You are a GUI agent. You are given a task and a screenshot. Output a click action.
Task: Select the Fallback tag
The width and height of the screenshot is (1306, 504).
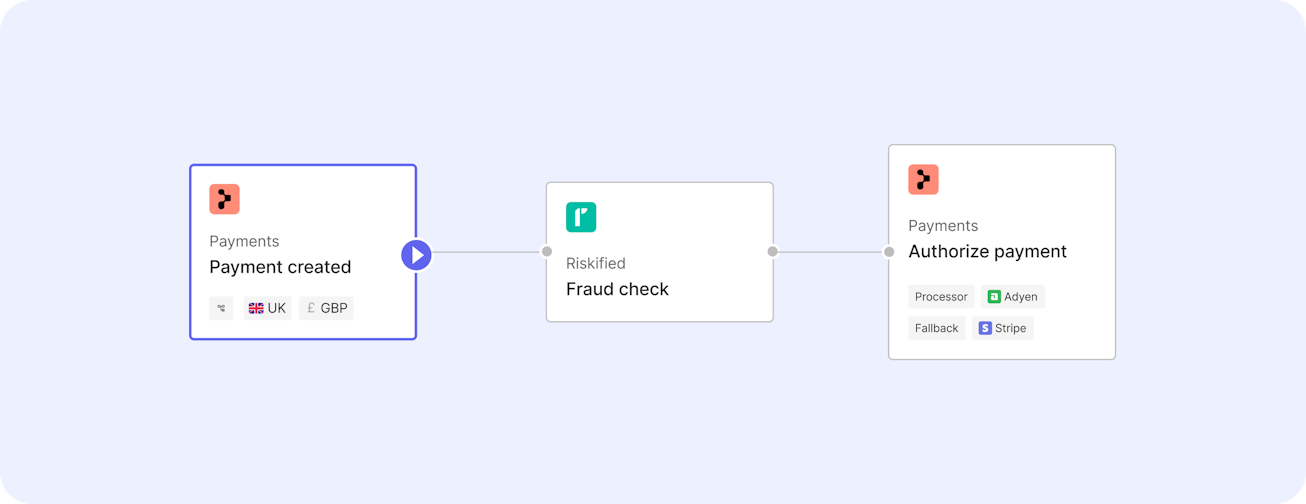pos(937,328)
